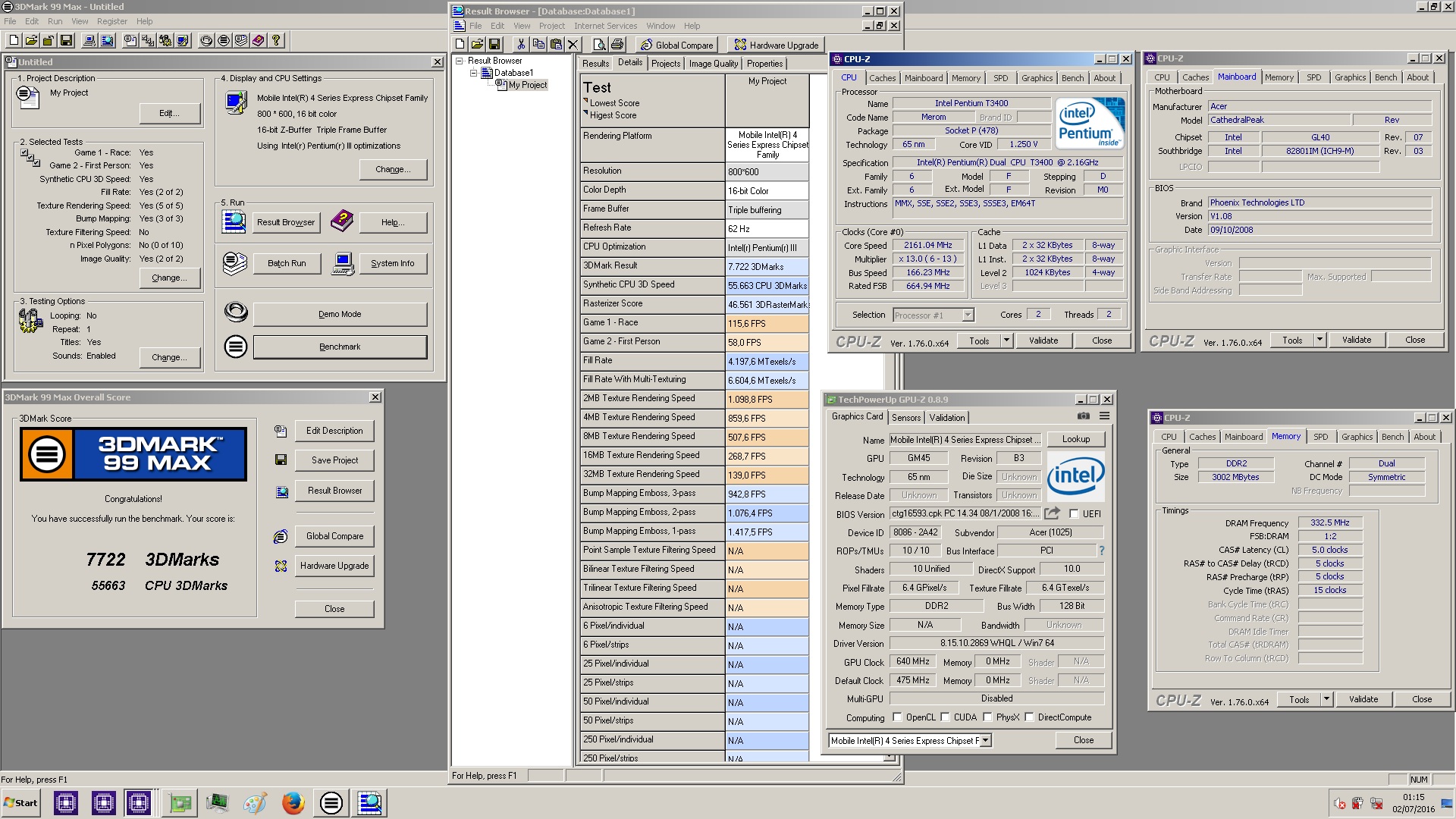This screenshot has height=819, width=1456.
Task: Click Game 1 - Race 115,6 FPS cell
Action: tap(767, 323)
